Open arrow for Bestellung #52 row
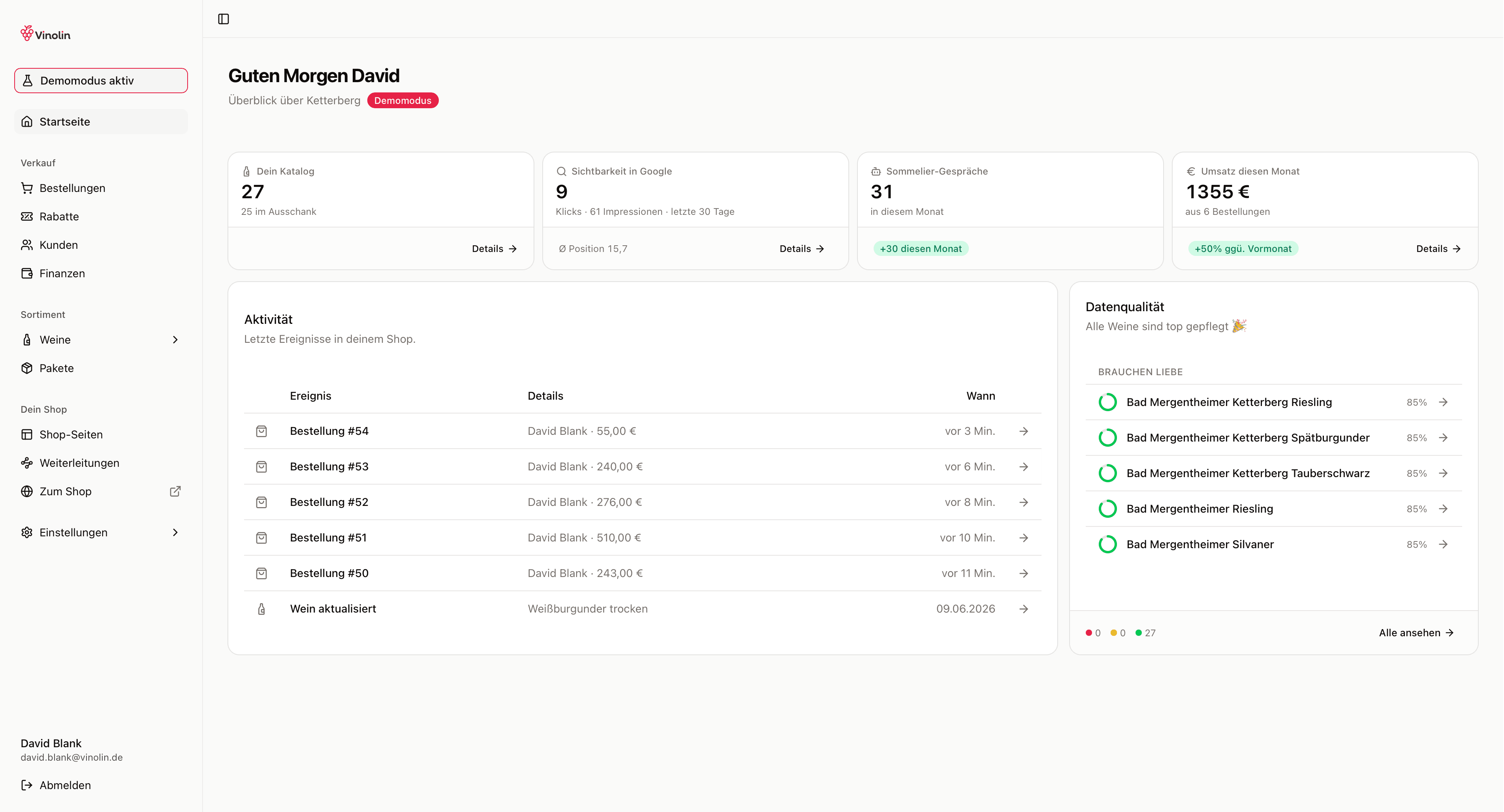This screenshot has height=812, width=1504. [1023, 502]
